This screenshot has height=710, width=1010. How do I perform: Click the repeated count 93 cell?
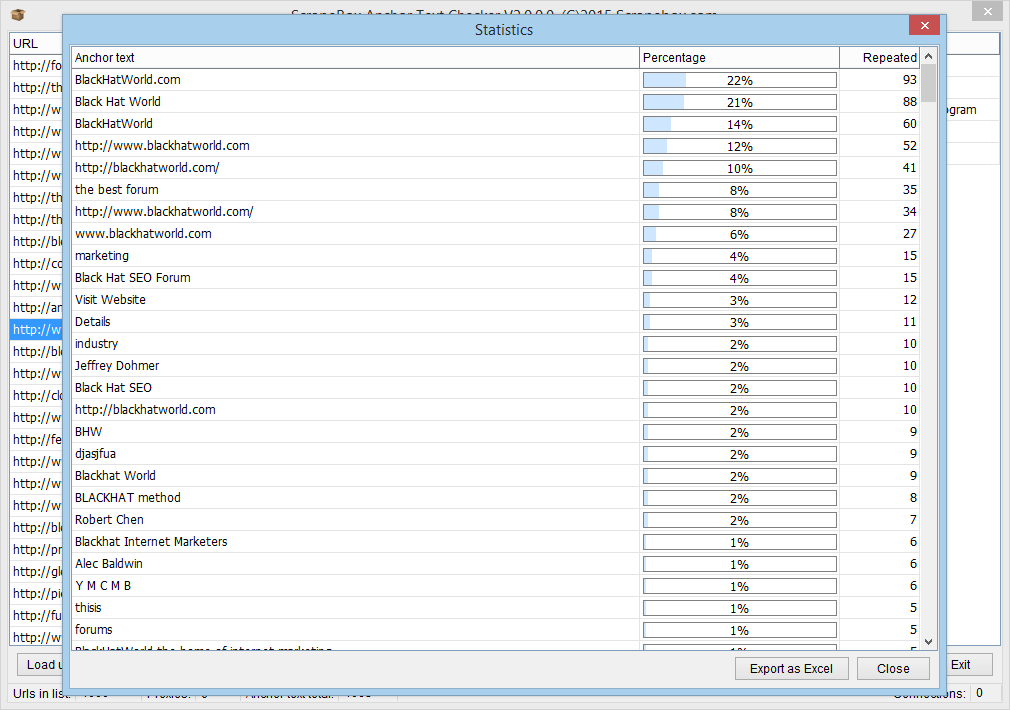[880, 80]
